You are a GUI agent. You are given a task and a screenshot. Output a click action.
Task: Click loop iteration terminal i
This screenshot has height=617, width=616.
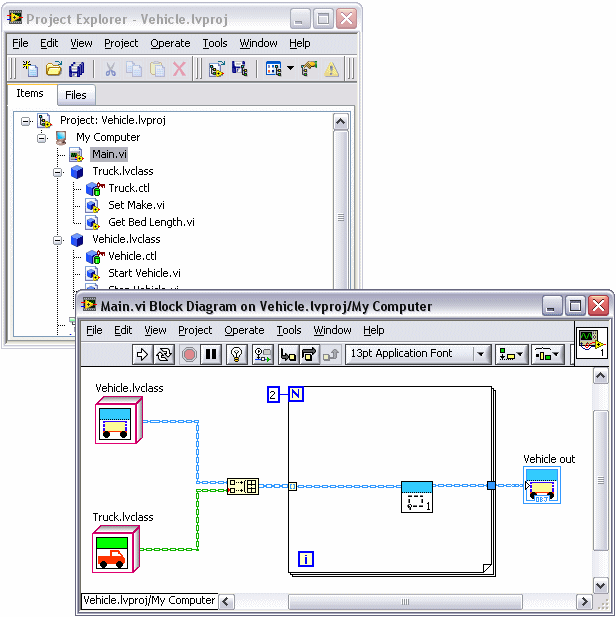pos(306,559)
